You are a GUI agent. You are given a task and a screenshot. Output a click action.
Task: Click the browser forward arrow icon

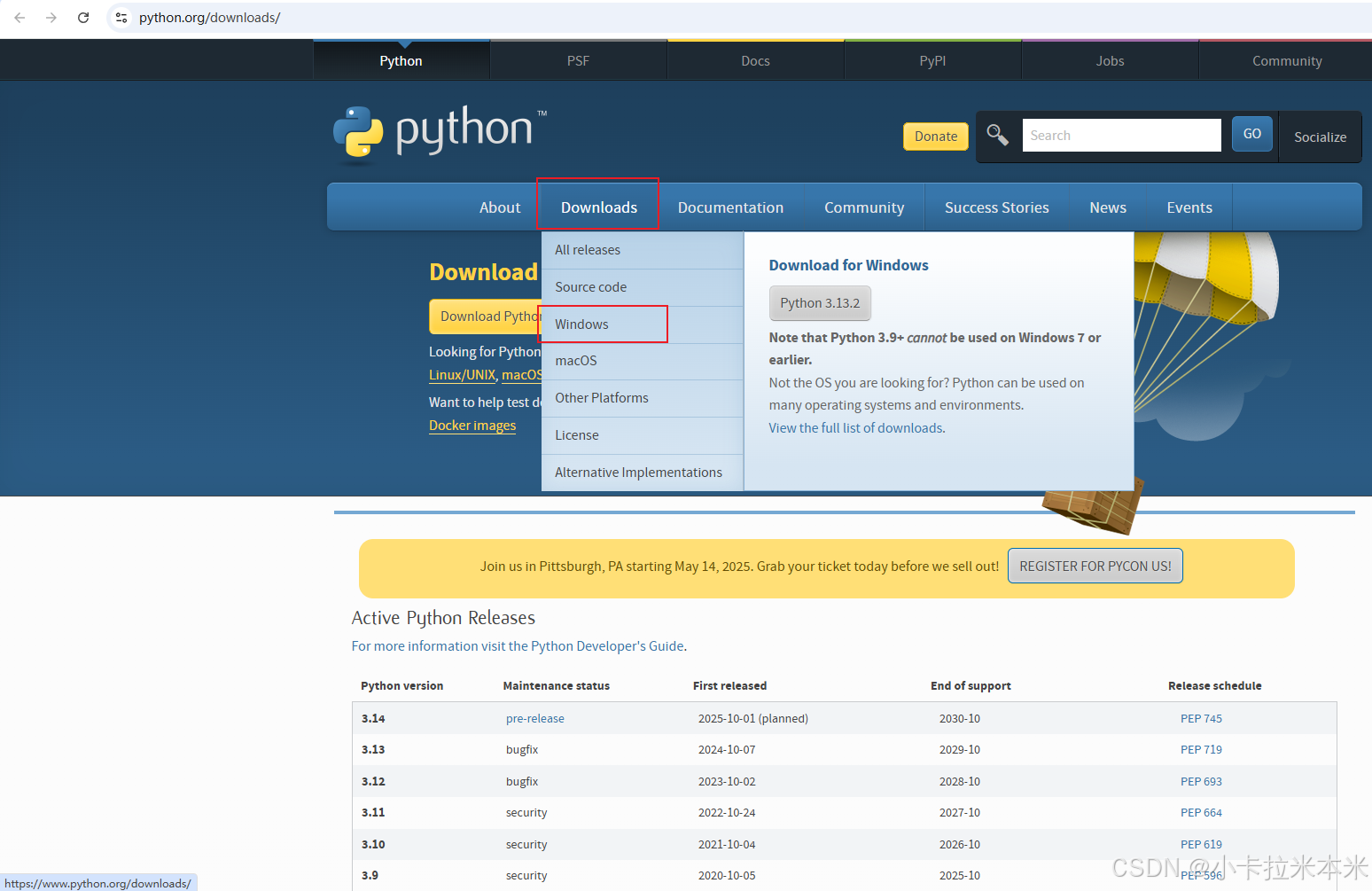tap(51, 18)
